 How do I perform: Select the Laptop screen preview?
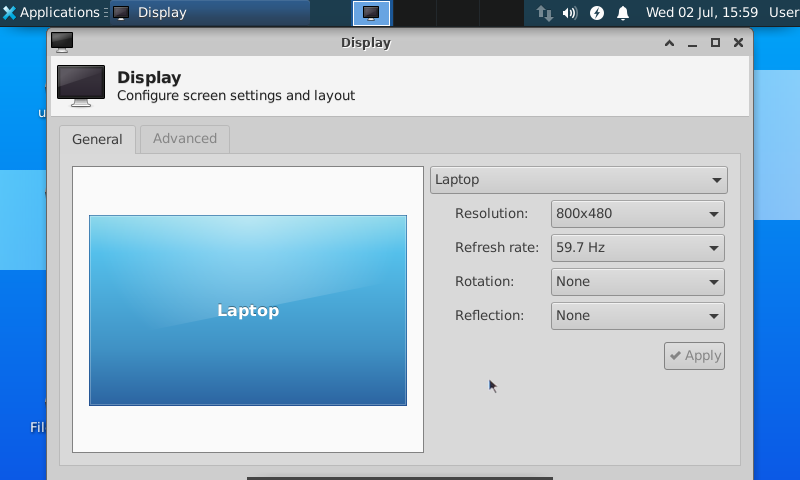[x=248, y=310]
